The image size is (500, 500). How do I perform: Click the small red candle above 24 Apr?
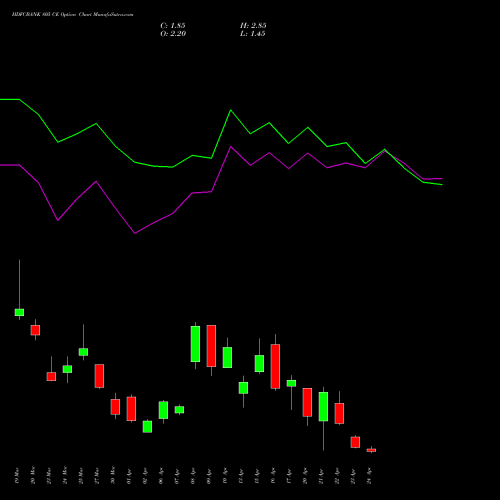(371, 450)
